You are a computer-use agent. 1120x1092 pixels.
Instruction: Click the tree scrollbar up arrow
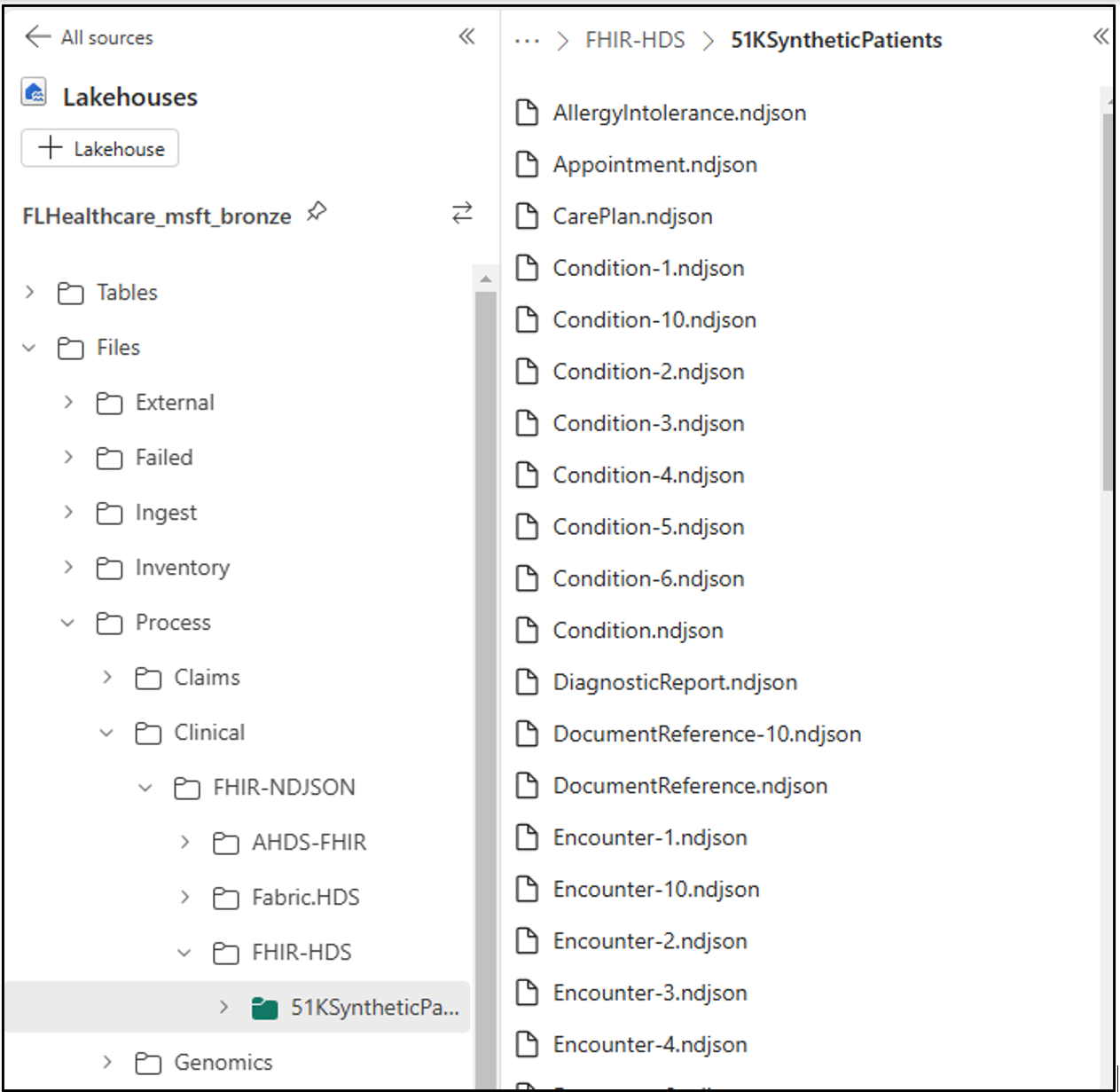pyautogui.click(x=485, y=279)
